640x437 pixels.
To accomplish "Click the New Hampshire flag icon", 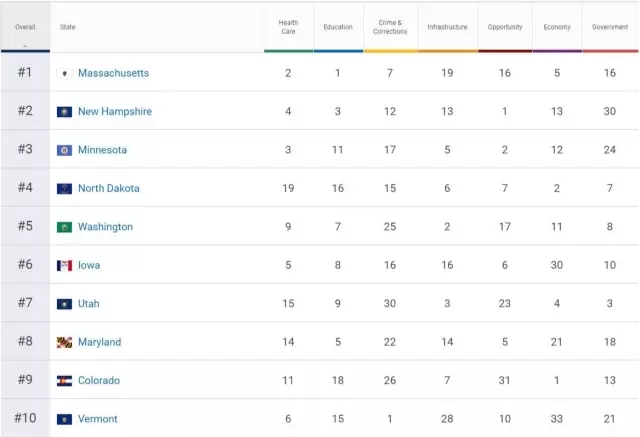I will click(x=64, y=112).
